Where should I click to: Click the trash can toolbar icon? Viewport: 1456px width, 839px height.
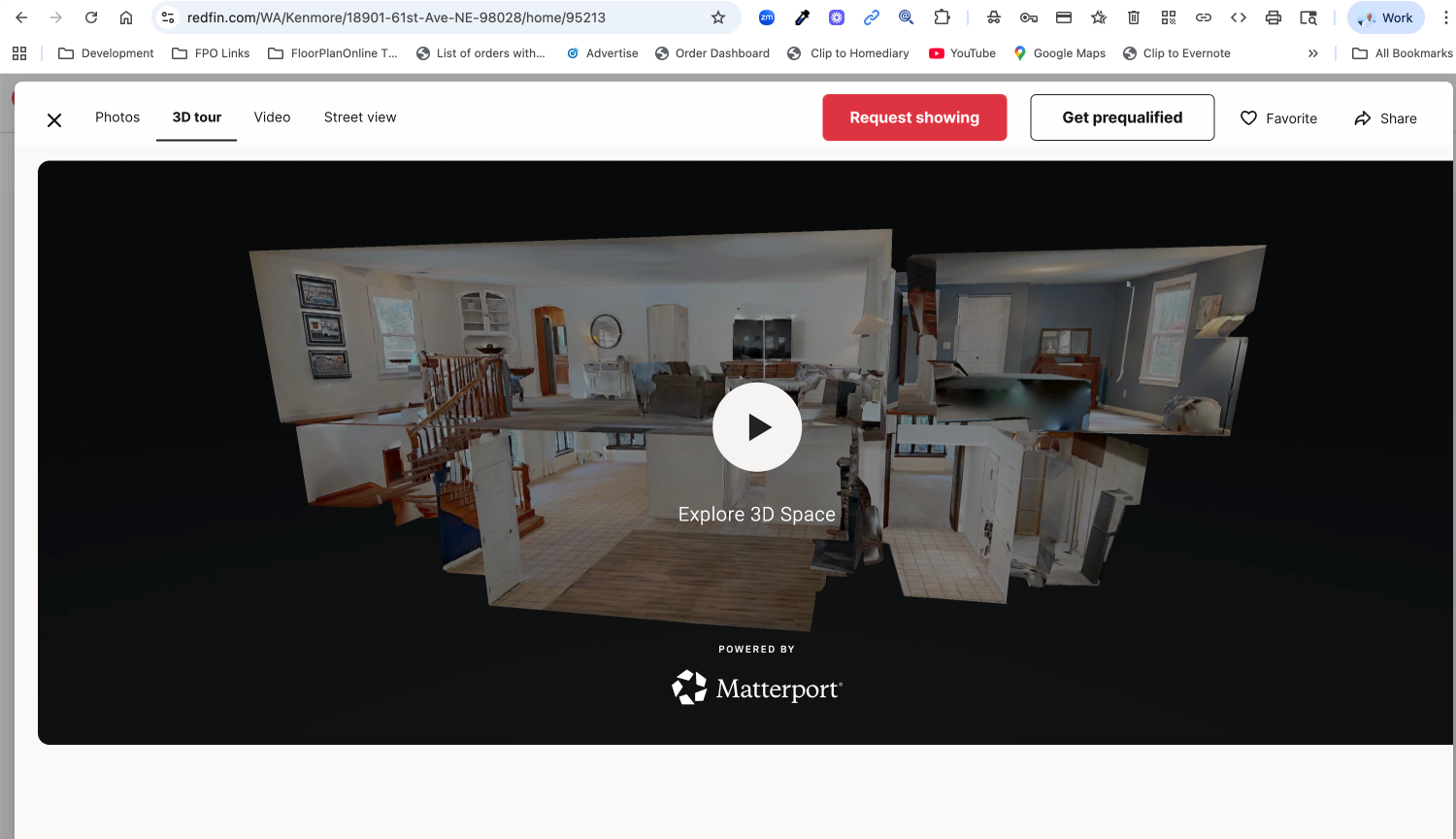[x=1134, y=17]
